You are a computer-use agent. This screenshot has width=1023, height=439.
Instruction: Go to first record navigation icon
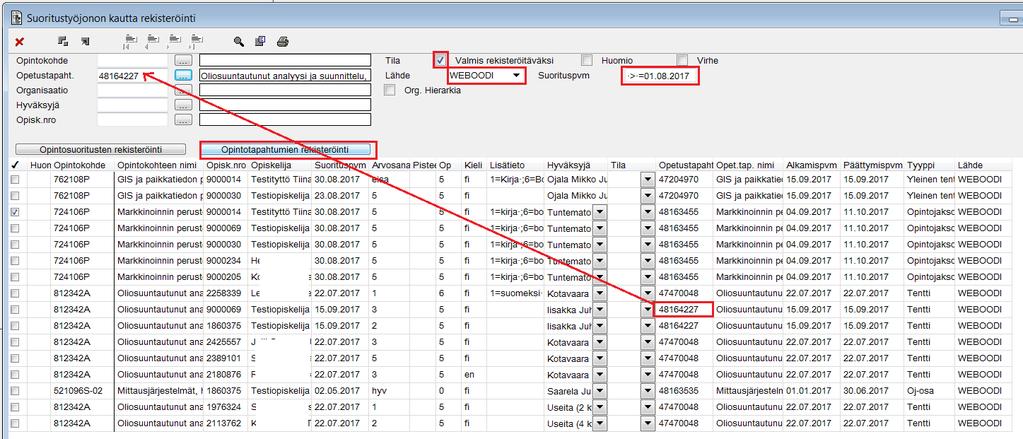(130, 42)
